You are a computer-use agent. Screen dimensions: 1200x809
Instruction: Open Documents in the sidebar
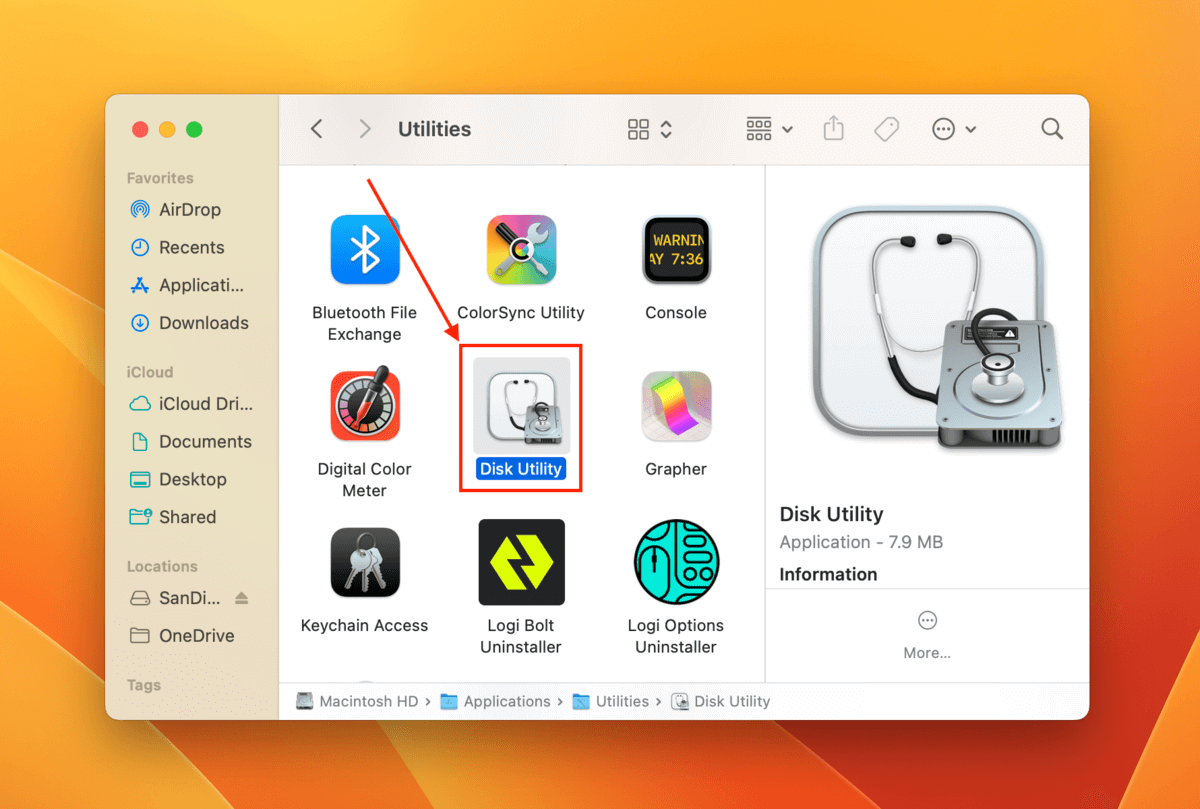click(x=192, y=442)
